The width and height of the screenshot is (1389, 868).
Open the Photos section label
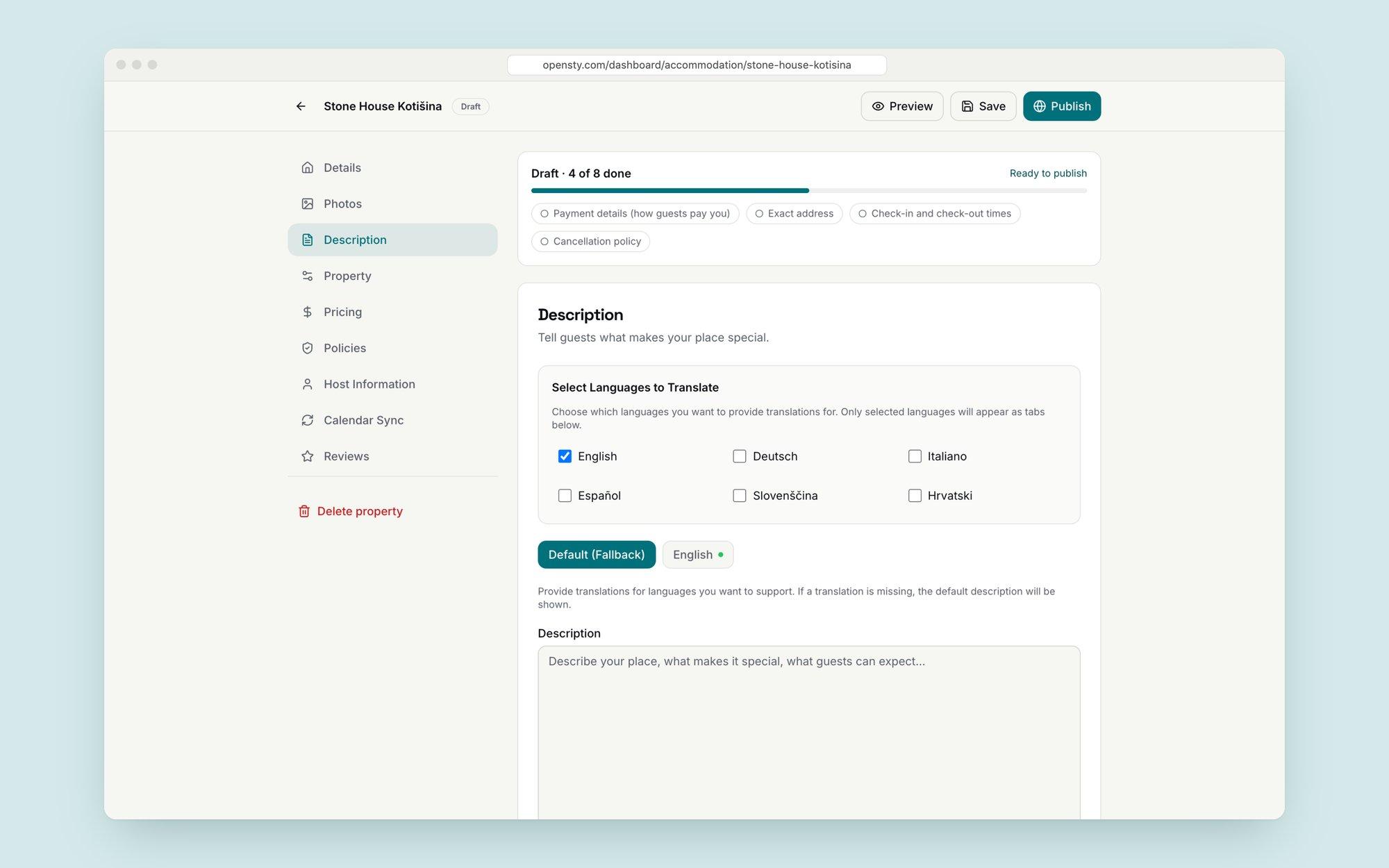pyautogui.click(x=342, y=203)
